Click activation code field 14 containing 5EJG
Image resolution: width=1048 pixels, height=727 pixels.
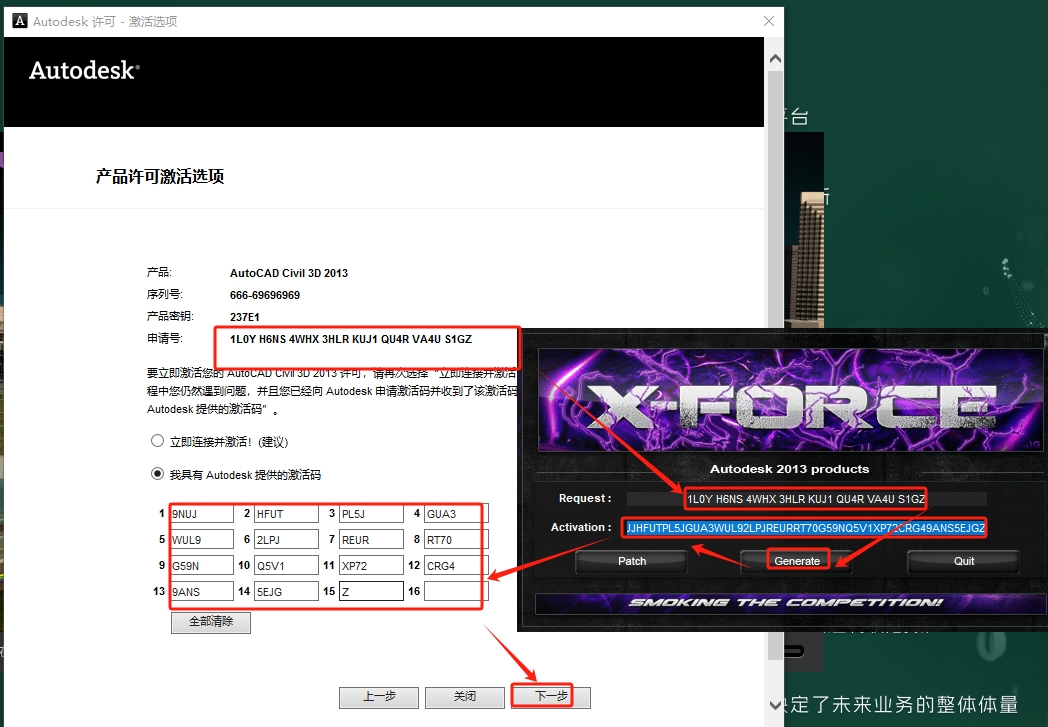[287, 591]
